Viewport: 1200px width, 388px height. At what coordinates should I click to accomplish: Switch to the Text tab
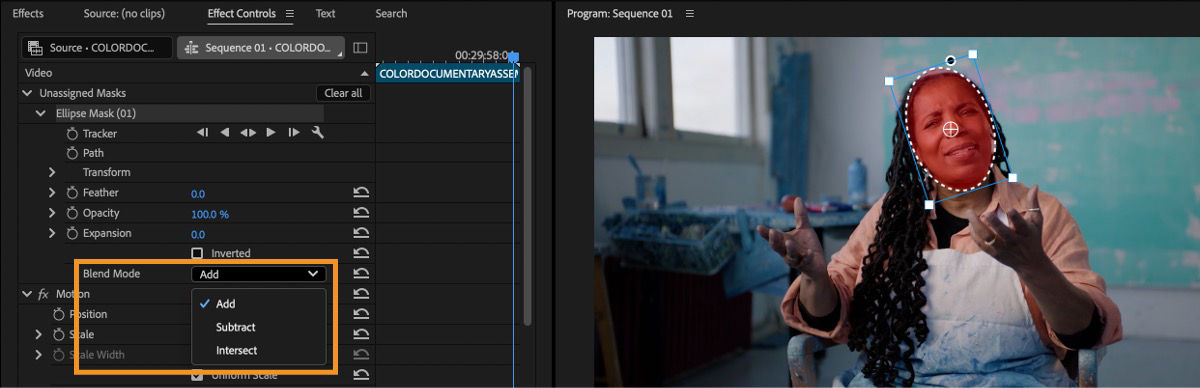tap(325, 14)
